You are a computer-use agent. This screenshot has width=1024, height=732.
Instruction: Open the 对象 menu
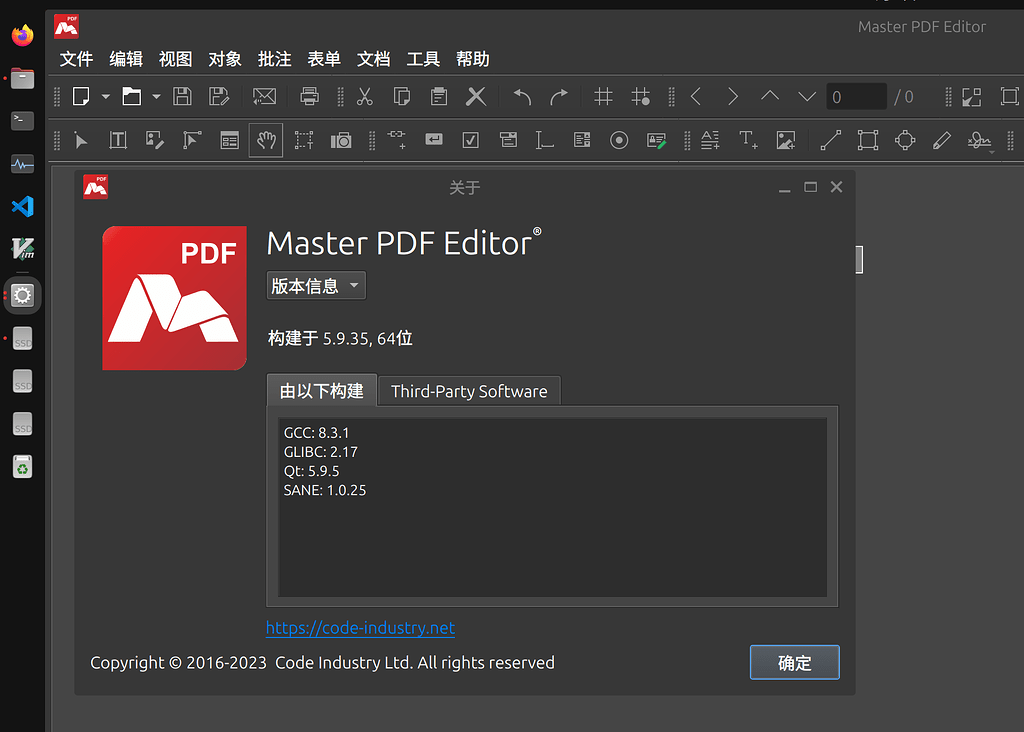point(225,59)
